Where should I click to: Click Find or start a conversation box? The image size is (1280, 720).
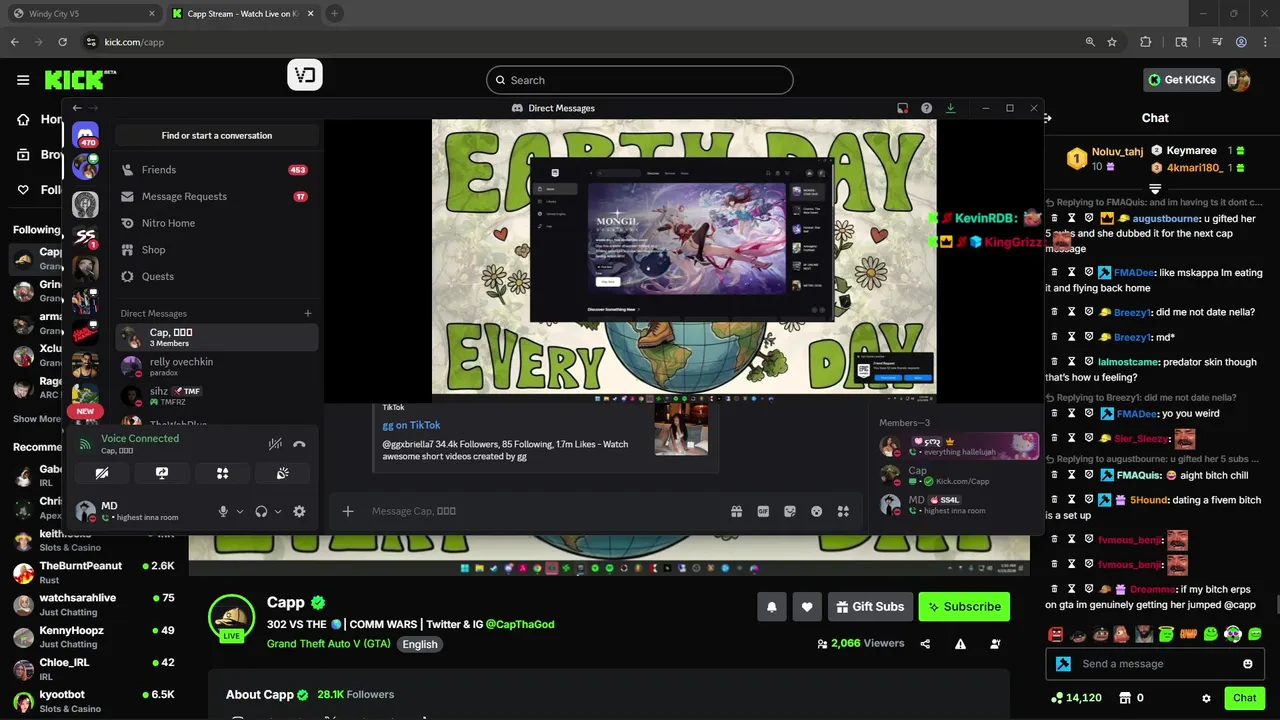click(x=217, y=135)
